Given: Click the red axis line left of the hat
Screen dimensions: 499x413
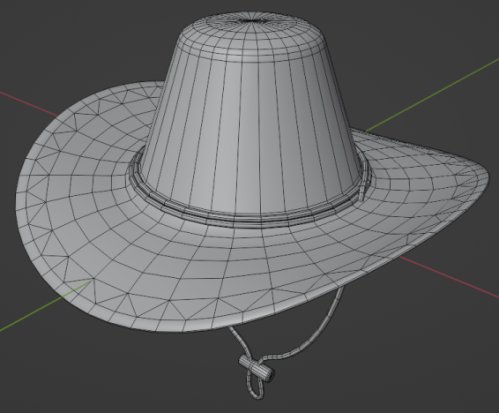Looking at the screenshot, I should [x=28, y=104].
